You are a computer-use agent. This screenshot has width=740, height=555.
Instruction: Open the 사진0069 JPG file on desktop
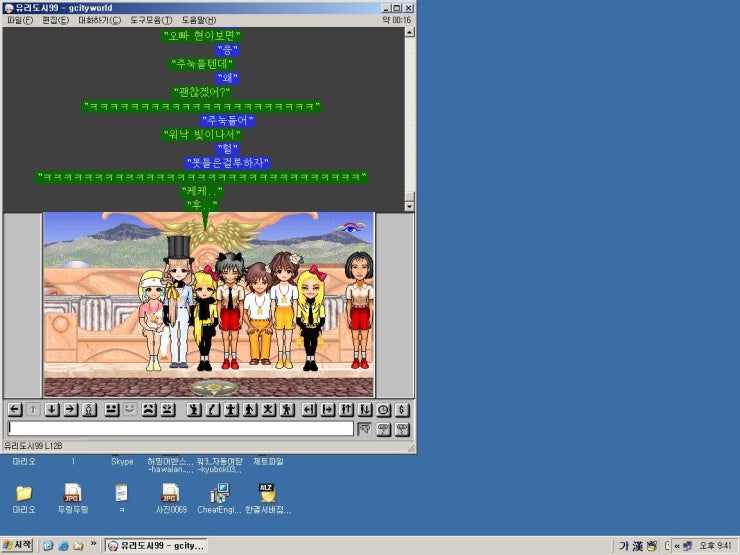(170, 497)
